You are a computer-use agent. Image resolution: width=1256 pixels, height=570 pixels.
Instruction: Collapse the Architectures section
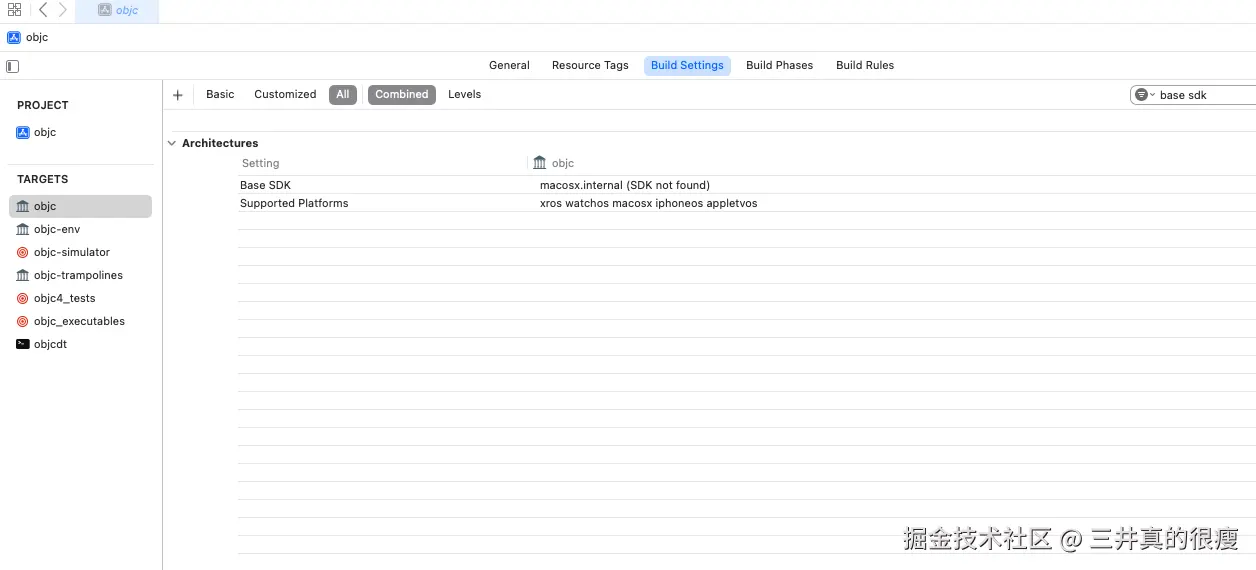pyautogui.click(x=172, y=143)
